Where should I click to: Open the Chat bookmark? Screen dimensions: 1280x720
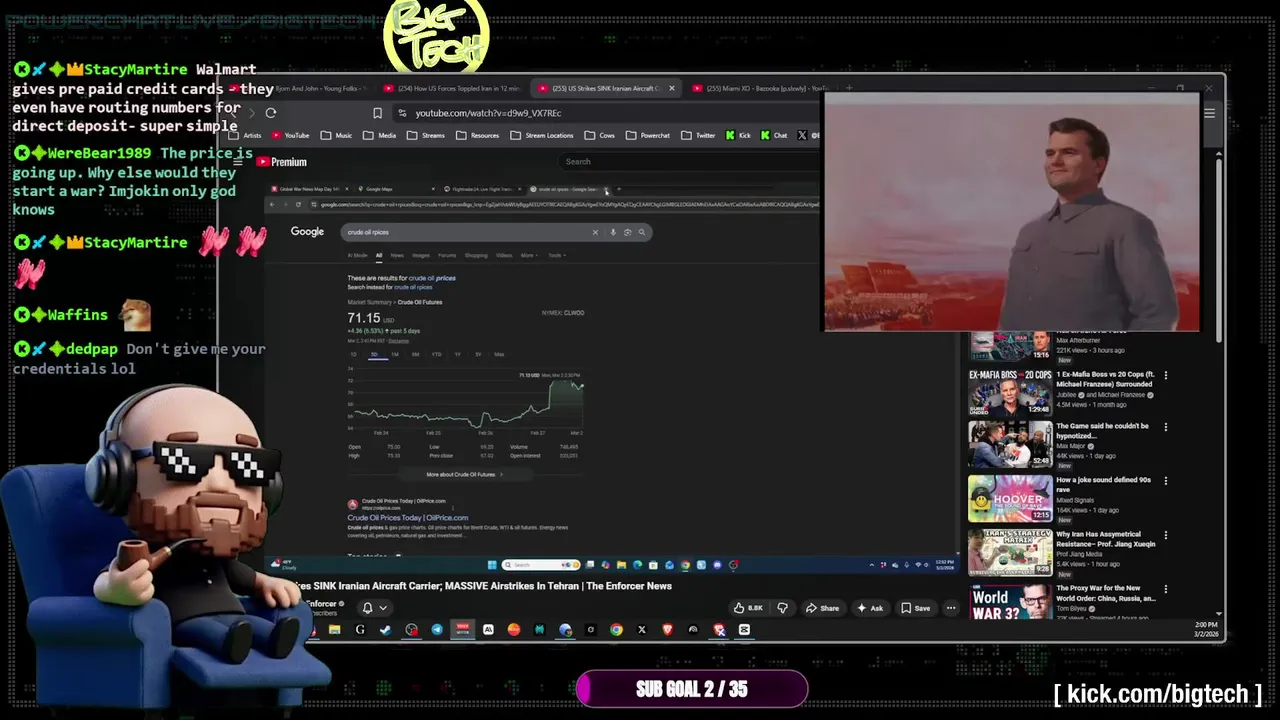point(774,135)
